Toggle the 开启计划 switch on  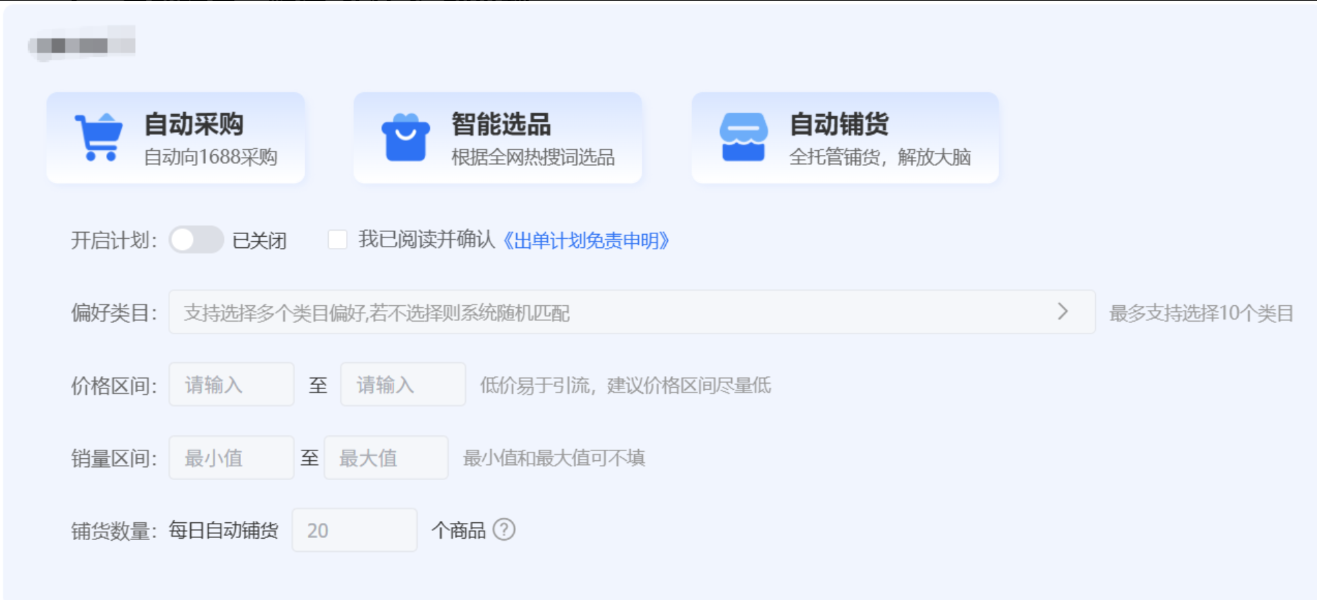tap(195, 240)
